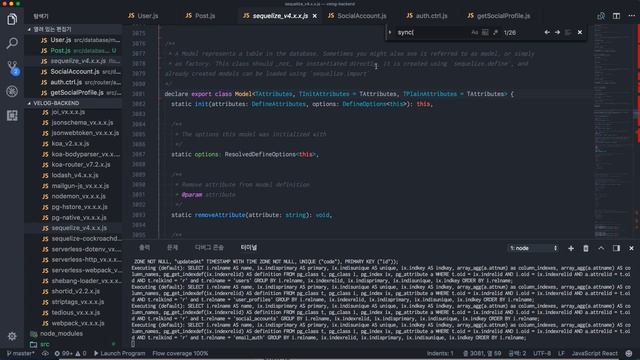
Task: Maximize the panel with the up chevron
Action: coord(601,248)
